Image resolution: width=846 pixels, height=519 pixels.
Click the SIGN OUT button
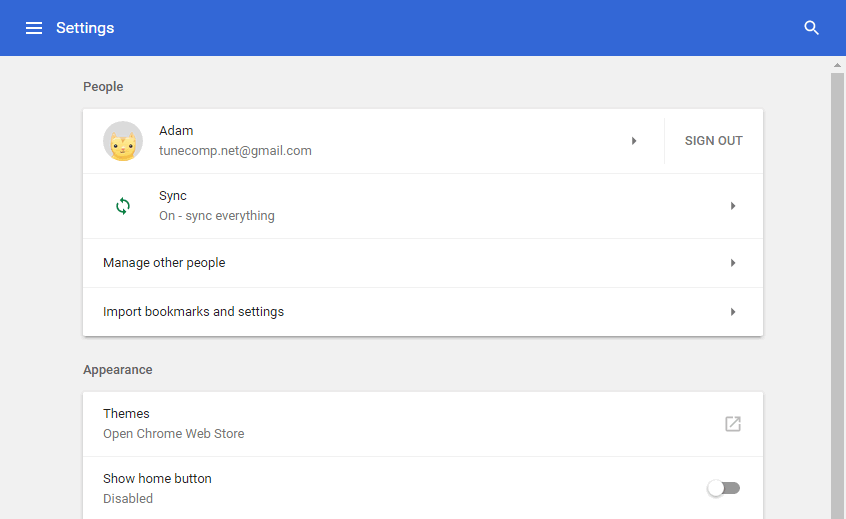click(x=713, y=141)
